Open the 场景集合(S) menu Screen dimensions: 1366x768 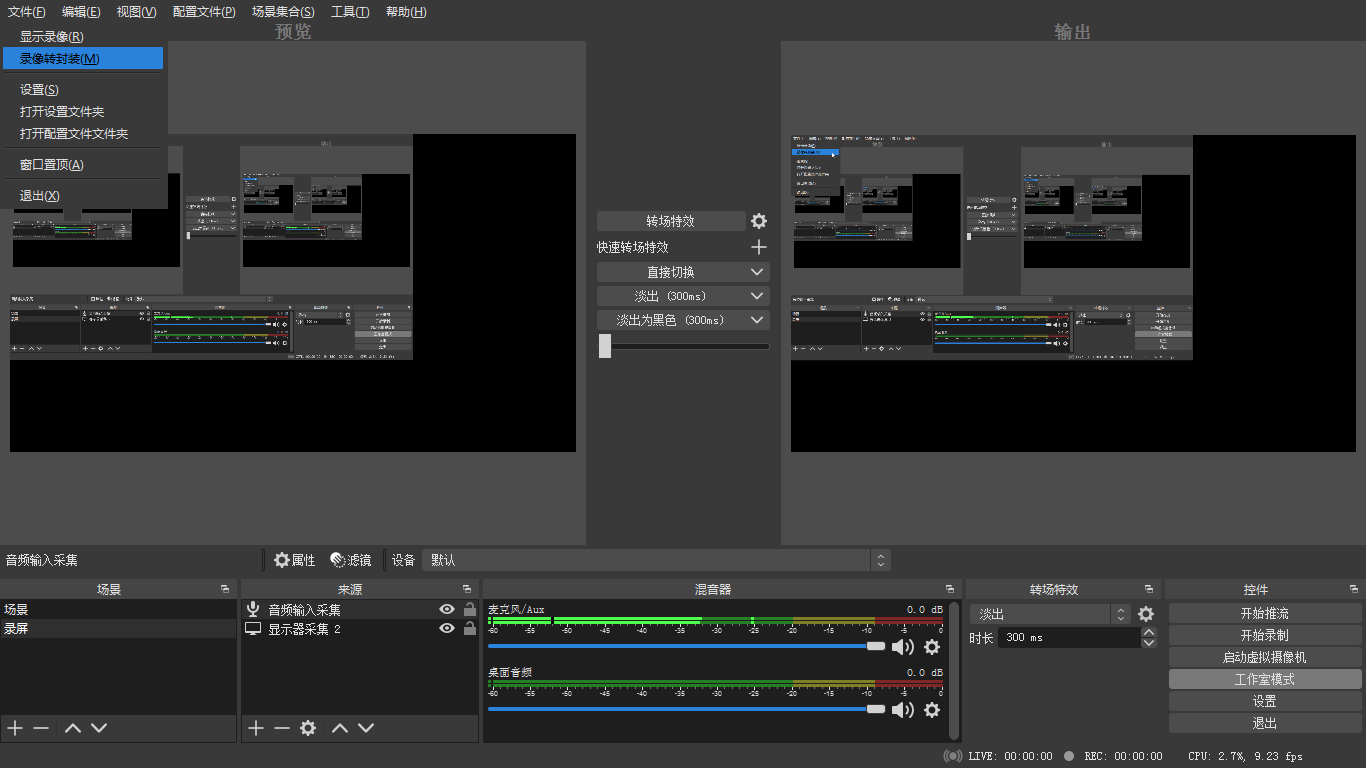coord(283,12)
